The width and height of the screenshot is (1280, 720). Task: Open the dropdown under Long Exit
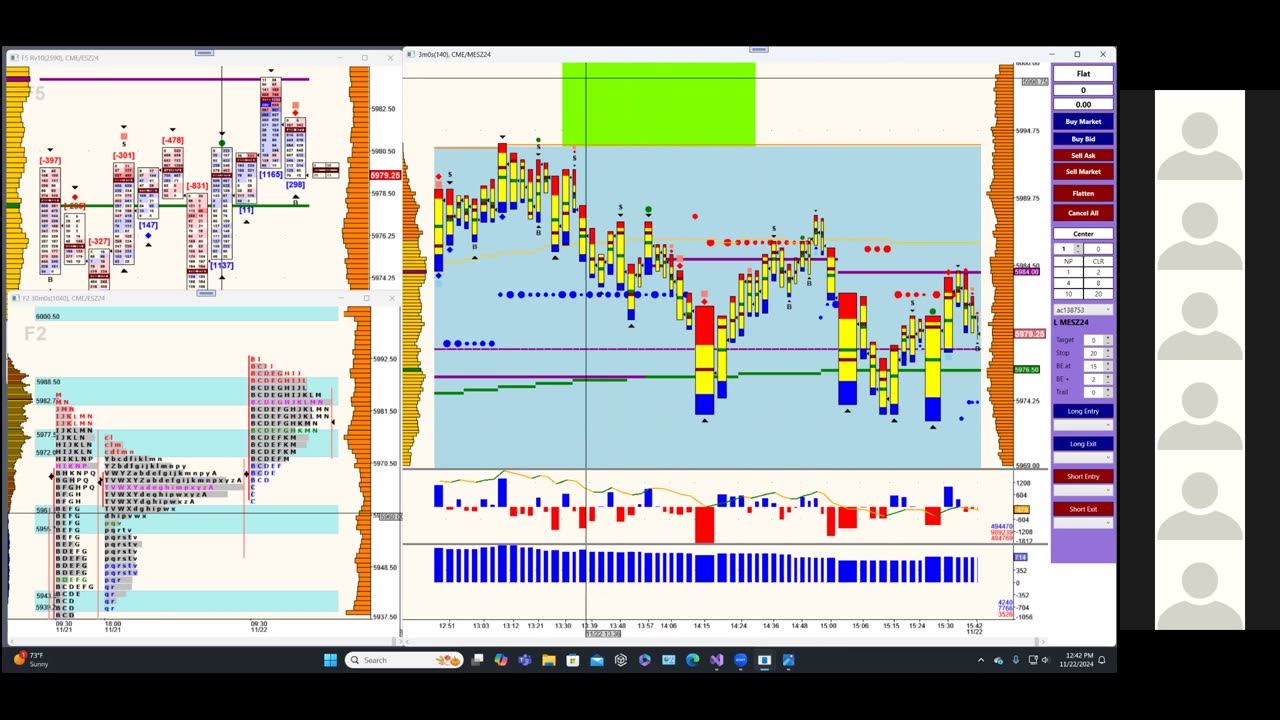(x=1083, y=458)
